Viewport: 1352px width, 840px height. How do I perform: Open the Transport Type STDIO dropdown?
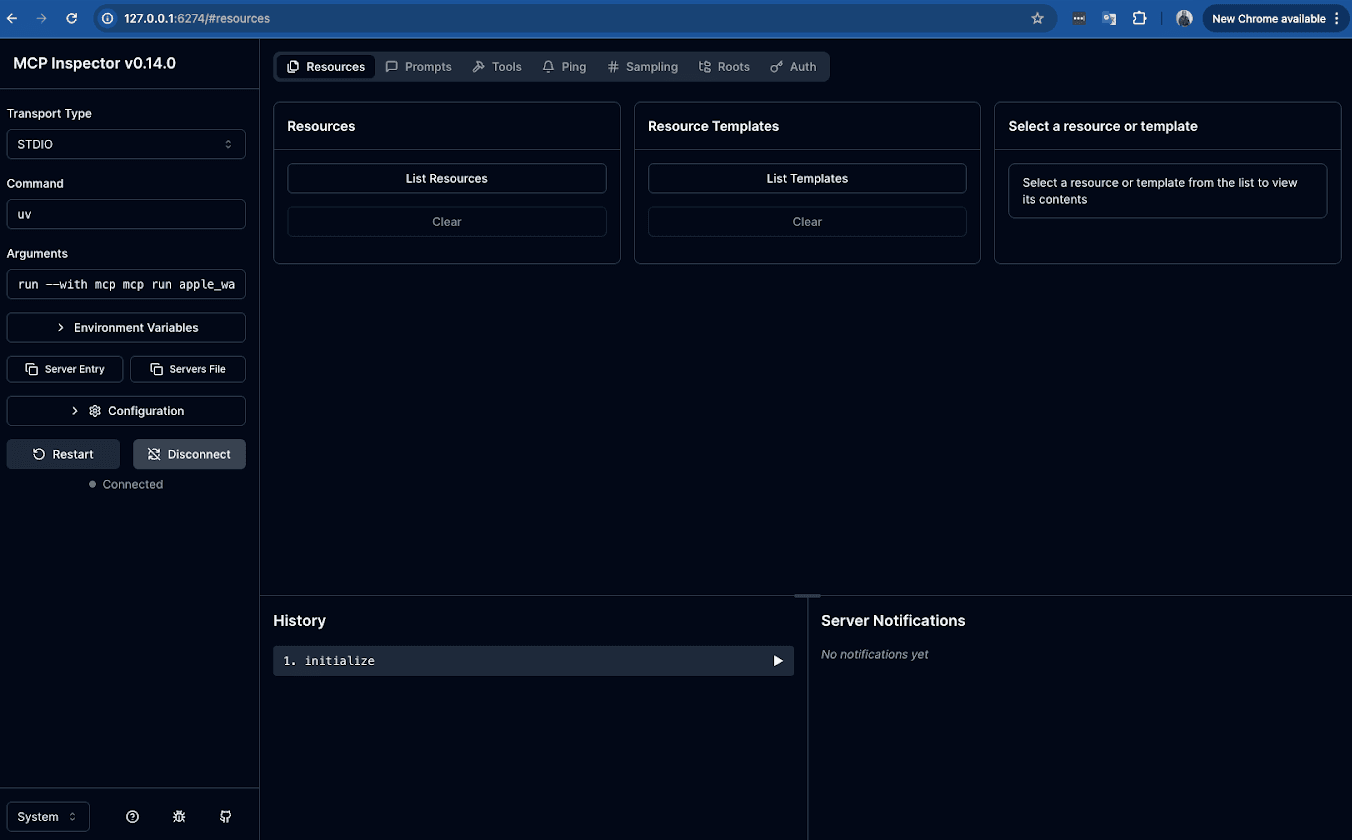coord(126,144)
